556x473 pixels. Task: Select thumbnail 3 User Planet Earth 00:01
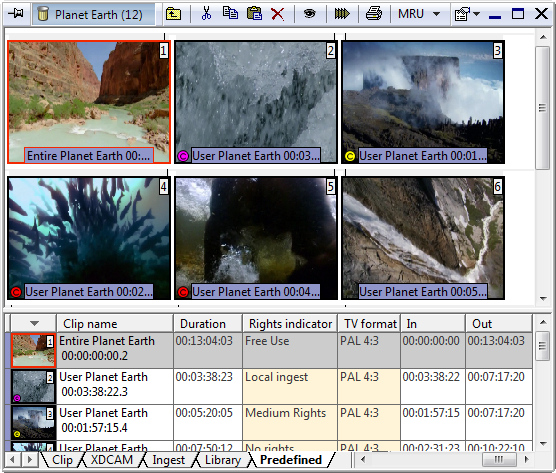pos(423,102)
